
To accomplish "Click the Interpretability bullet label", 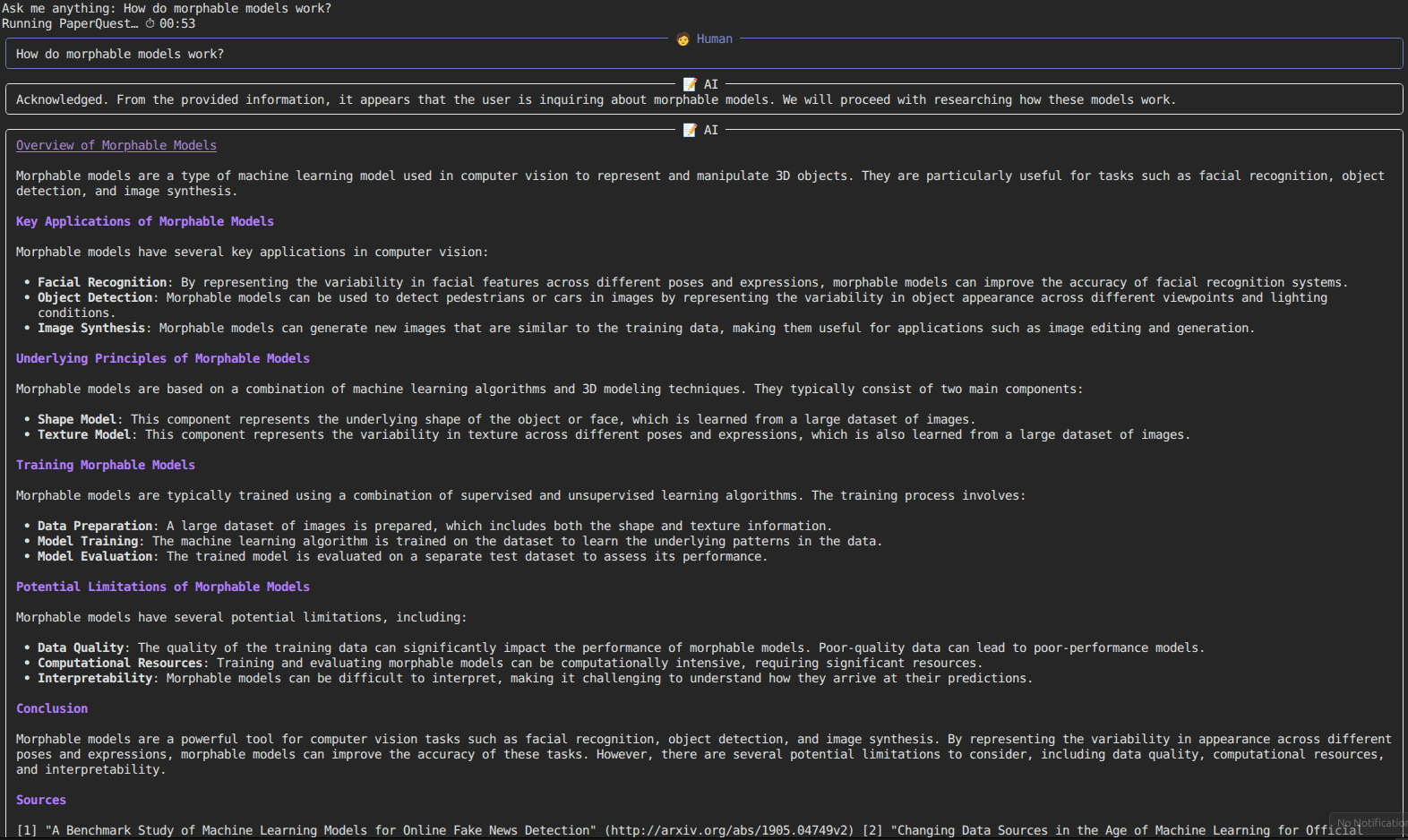I will 95,678.
